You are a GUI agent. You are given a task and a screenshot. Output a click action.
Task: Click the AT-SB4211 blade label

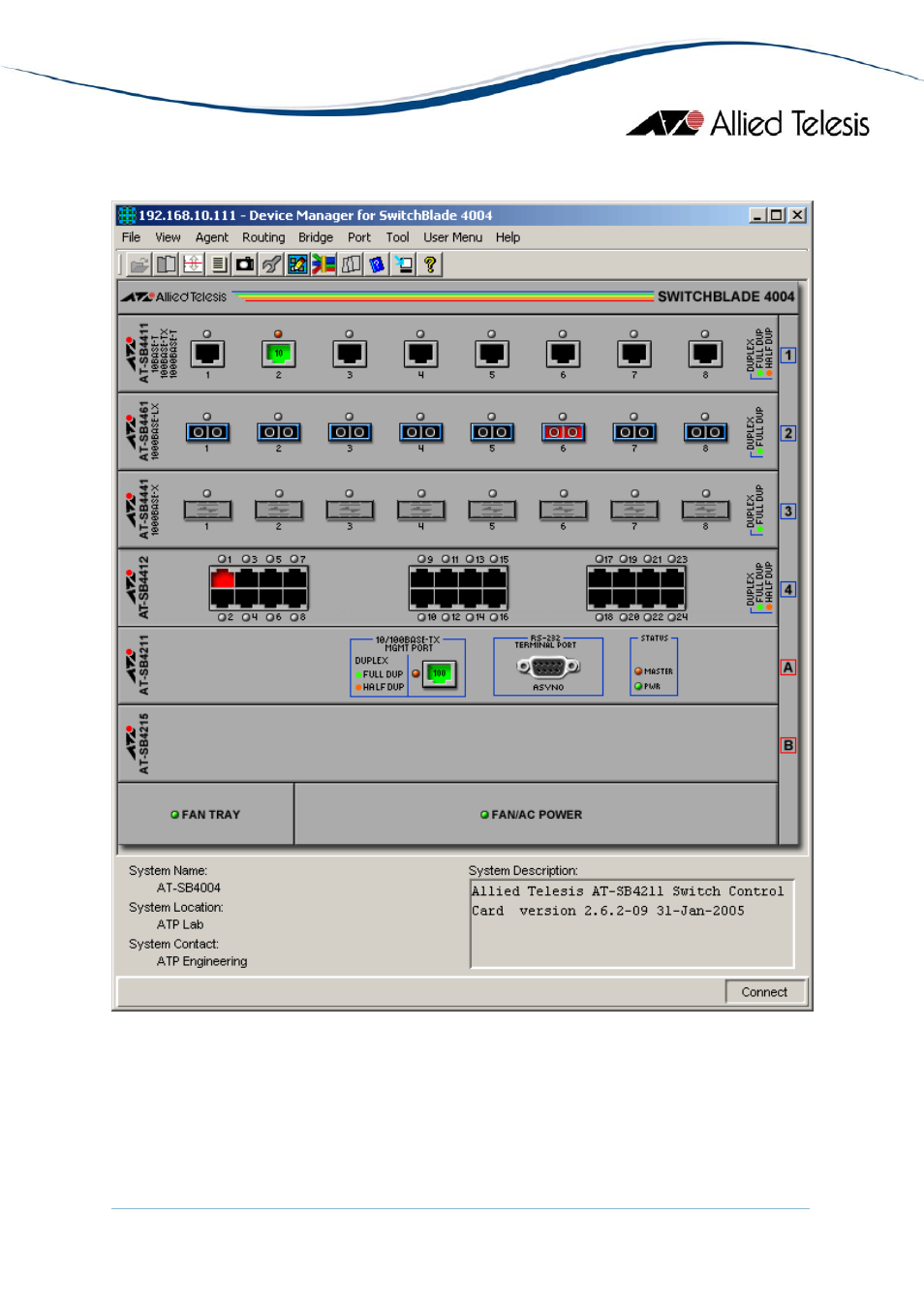143,666
